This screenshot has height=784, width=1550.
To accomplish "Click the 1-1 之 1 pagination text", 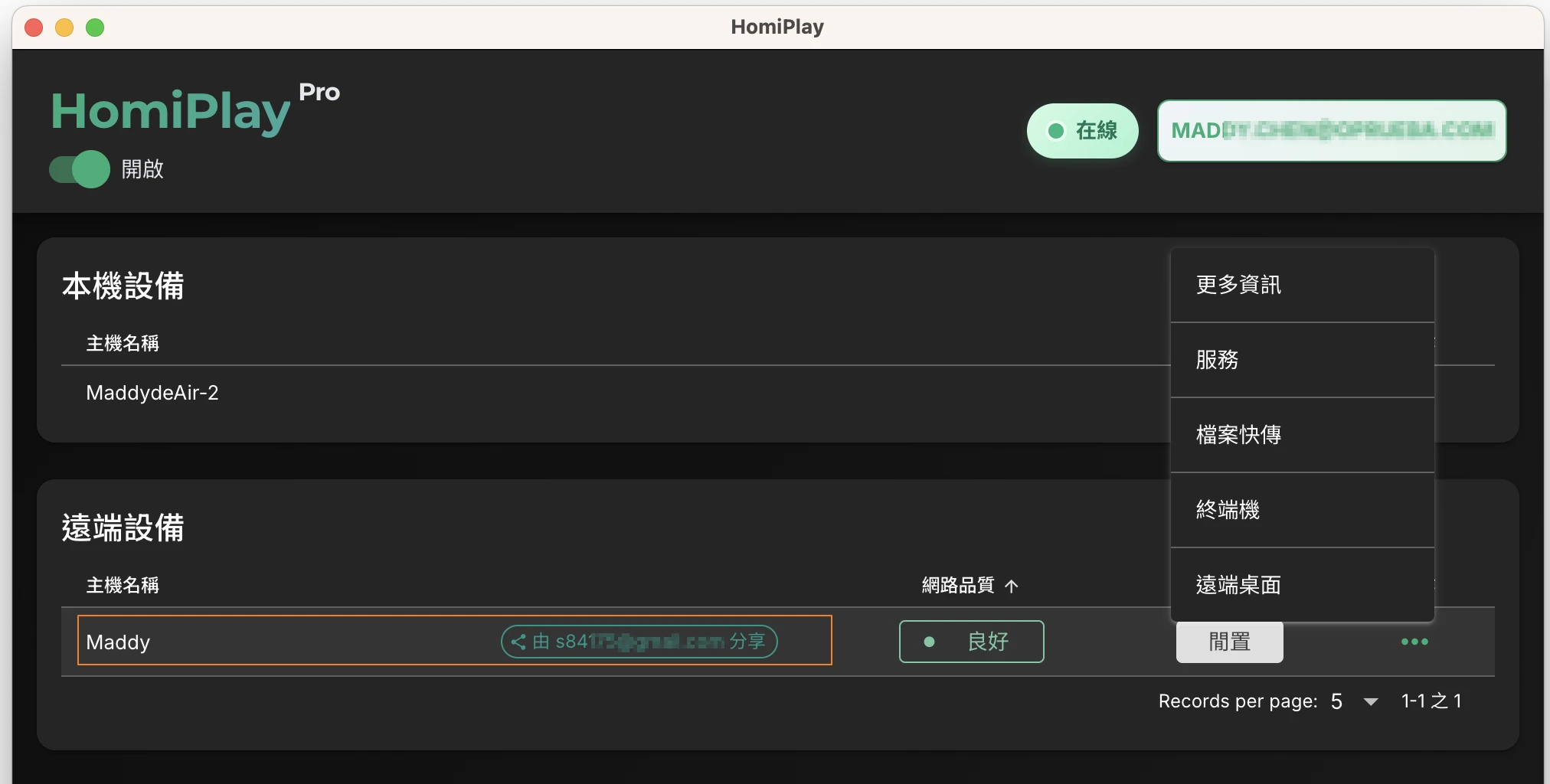I will pos(1431,701).
